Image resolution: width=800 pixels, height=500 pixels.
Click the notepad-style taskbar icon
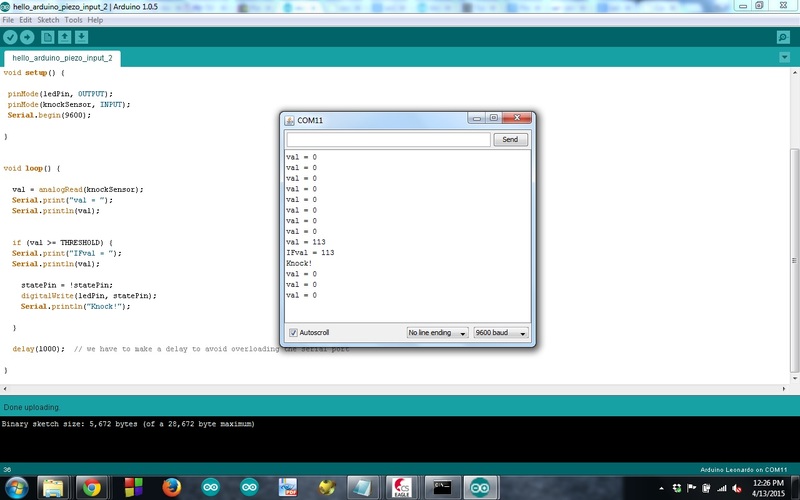click(363, 488)
